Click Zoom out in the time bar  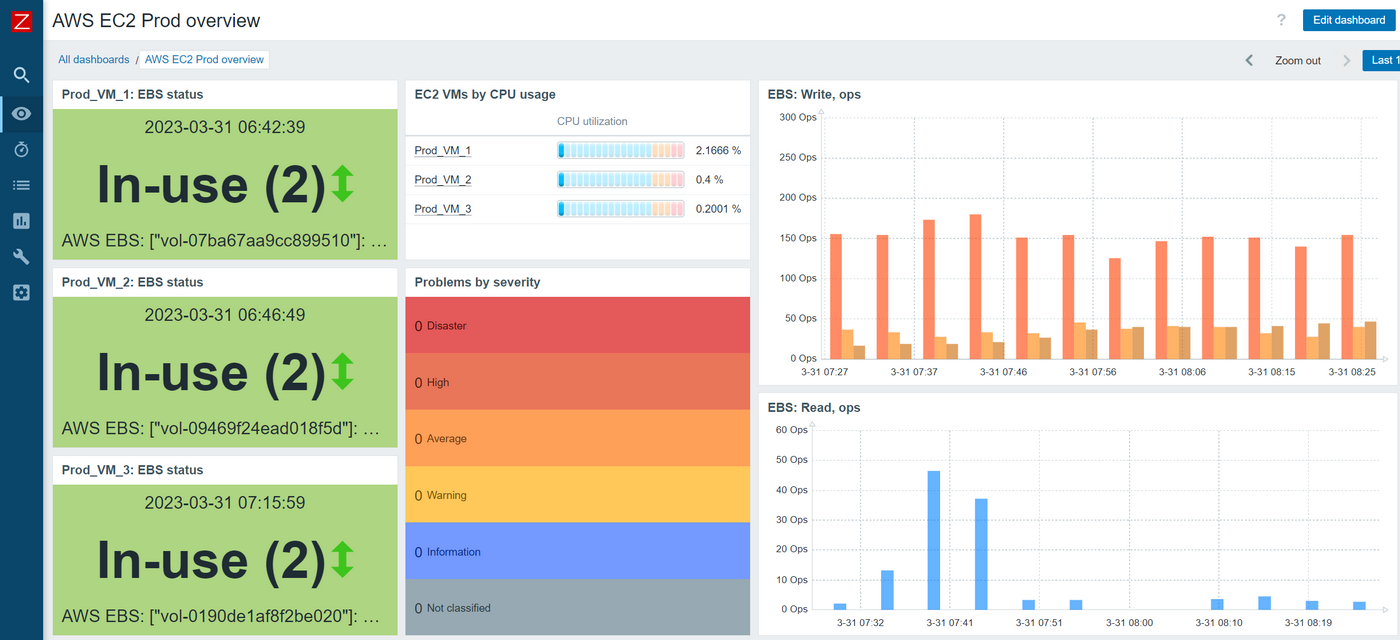pyautogui.click(x=1297, y=60)
